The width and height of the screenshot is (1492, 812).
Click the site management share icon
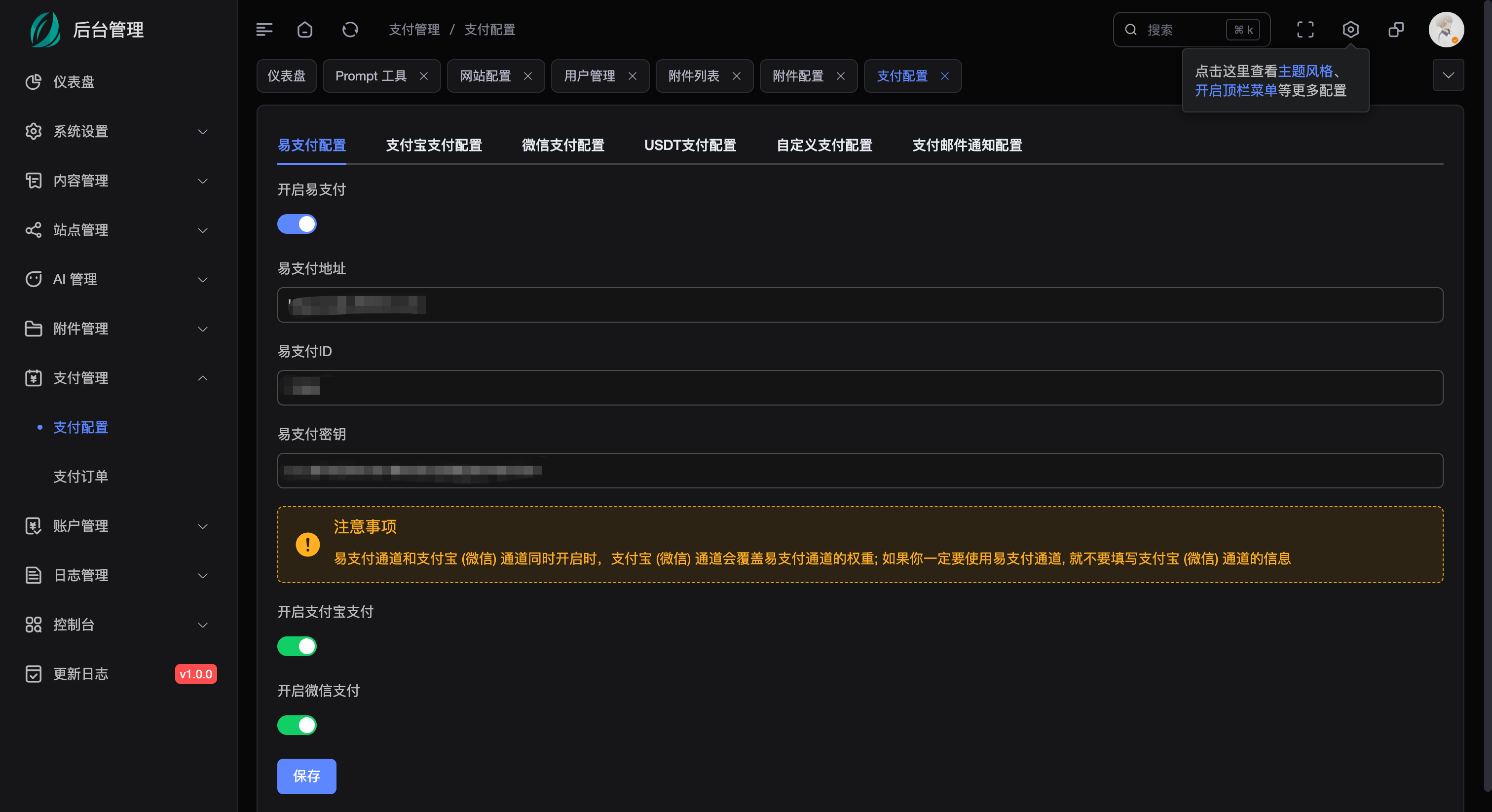[x=34, y=230]
